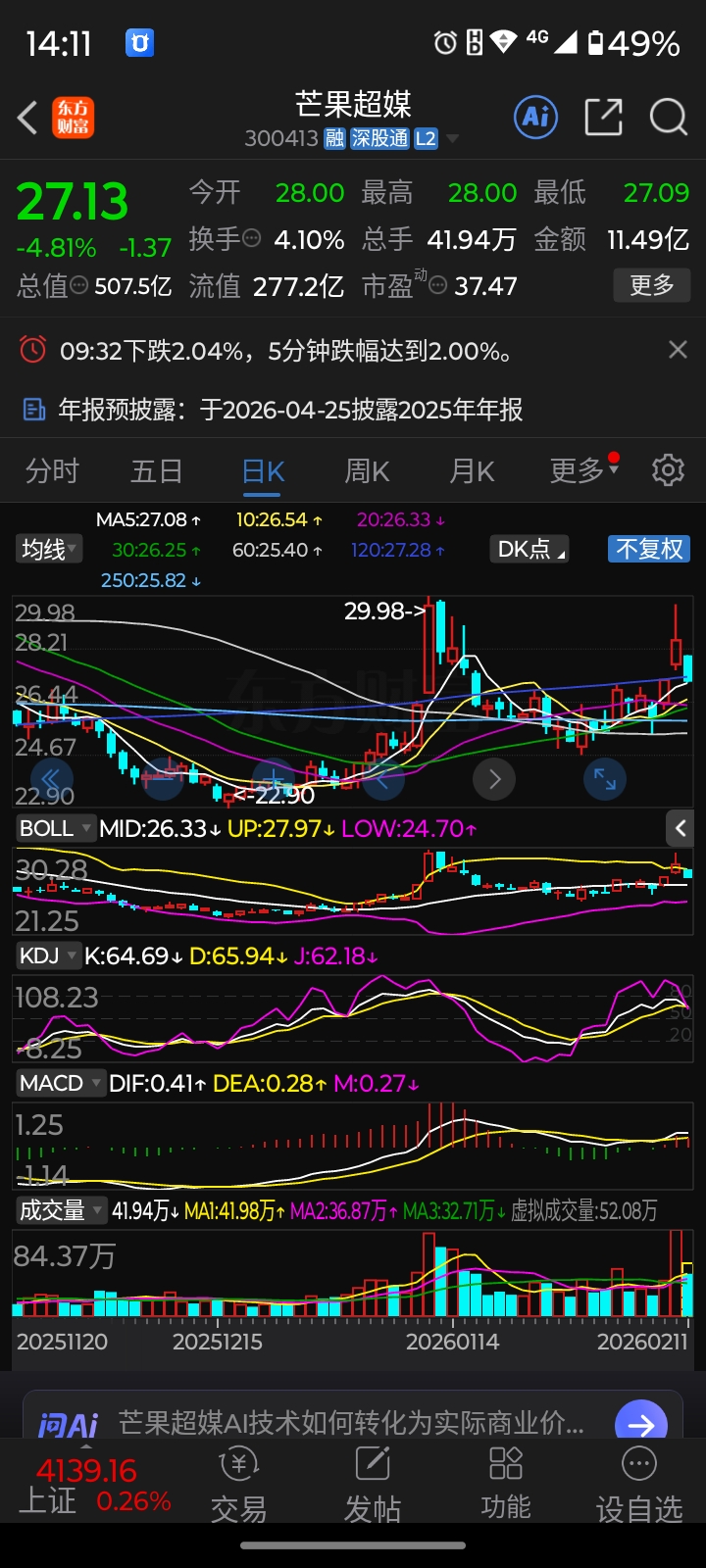Open the blue app notification icon in status bar
Image resolution: width=706 pixels, height=1568 pixels.
point(139,42)
